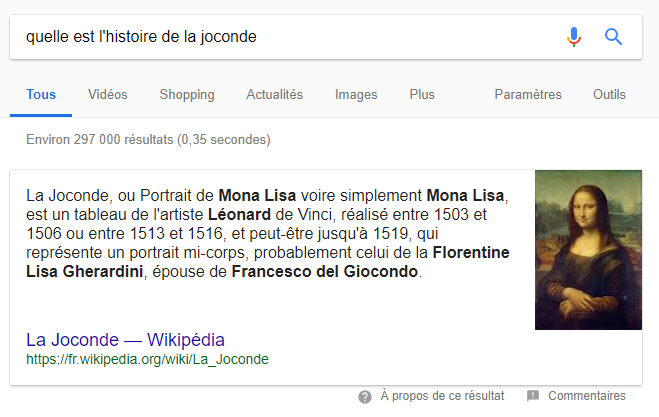Viewport: 659px width, 417px height.
Task: Expand the Plus menu
Action: 422,95
